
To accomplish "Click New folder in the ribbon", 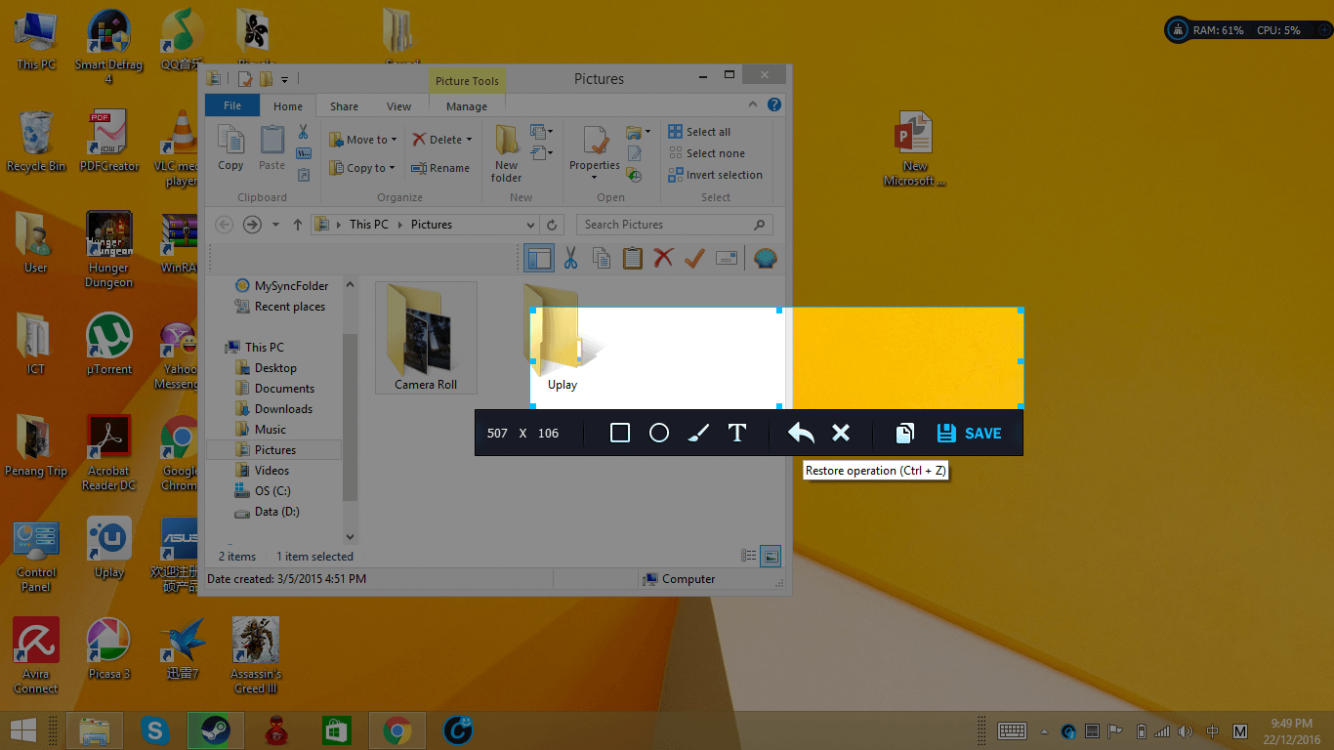I will pyautogui.click(x=507, y=154).
